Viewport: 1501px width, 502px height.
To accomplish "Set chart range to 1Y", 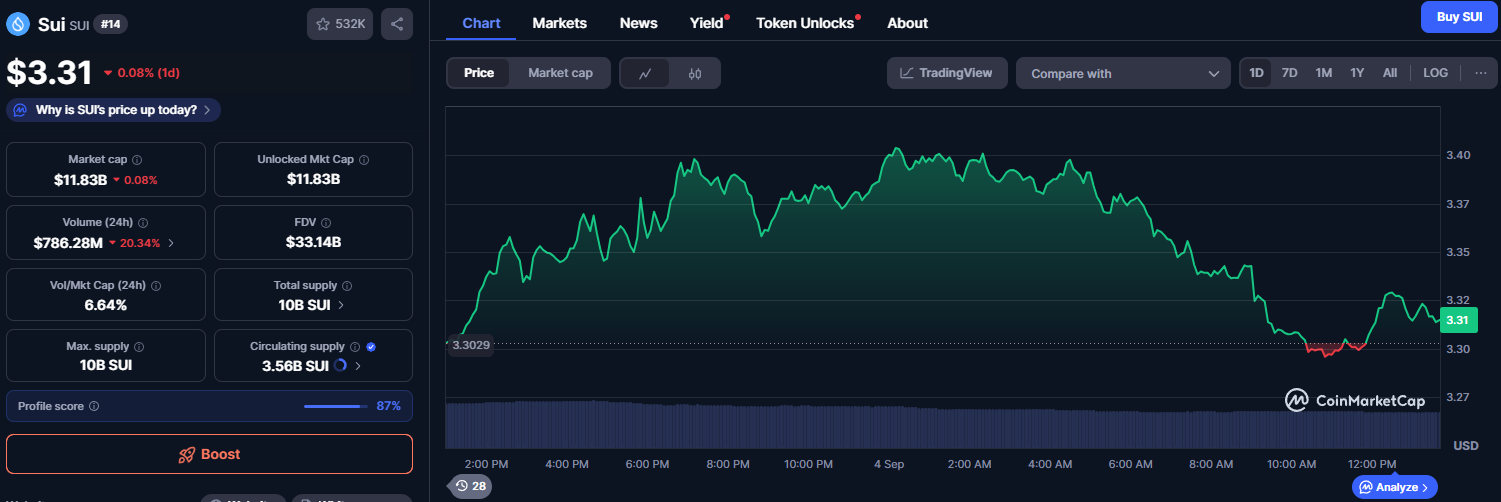I will [1357, 73].
